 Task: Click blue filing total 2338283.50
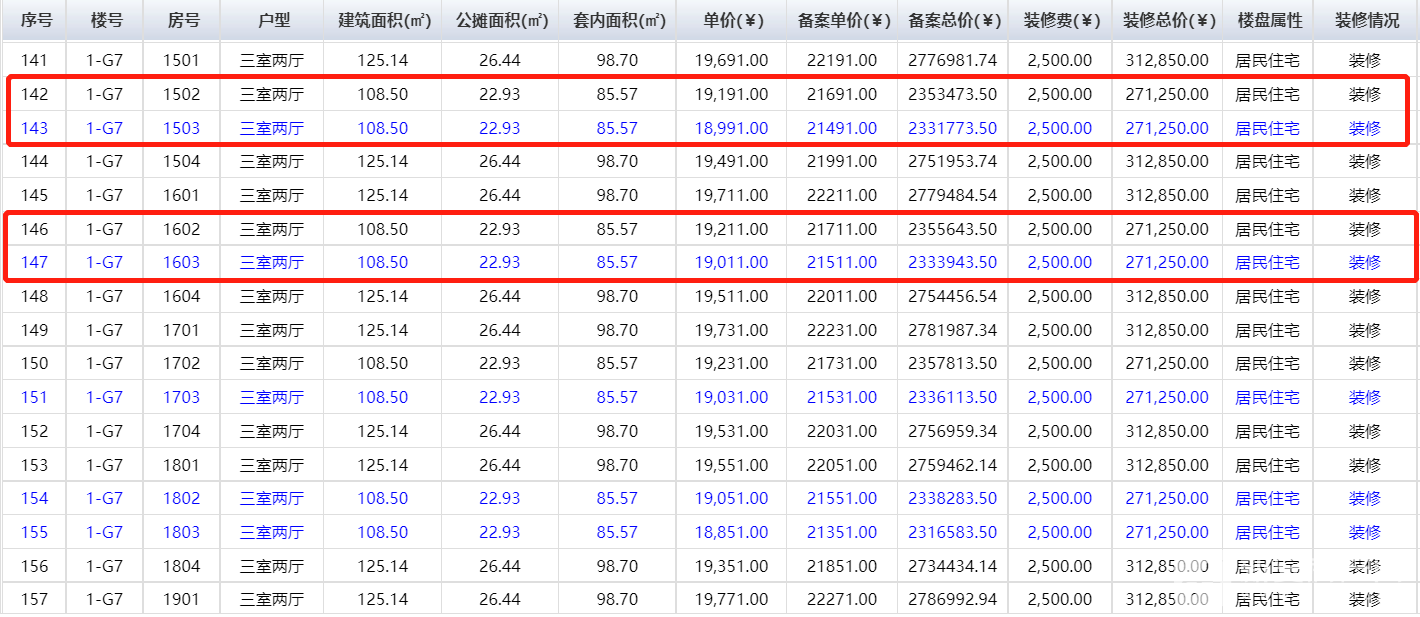(x=953, y=498)
